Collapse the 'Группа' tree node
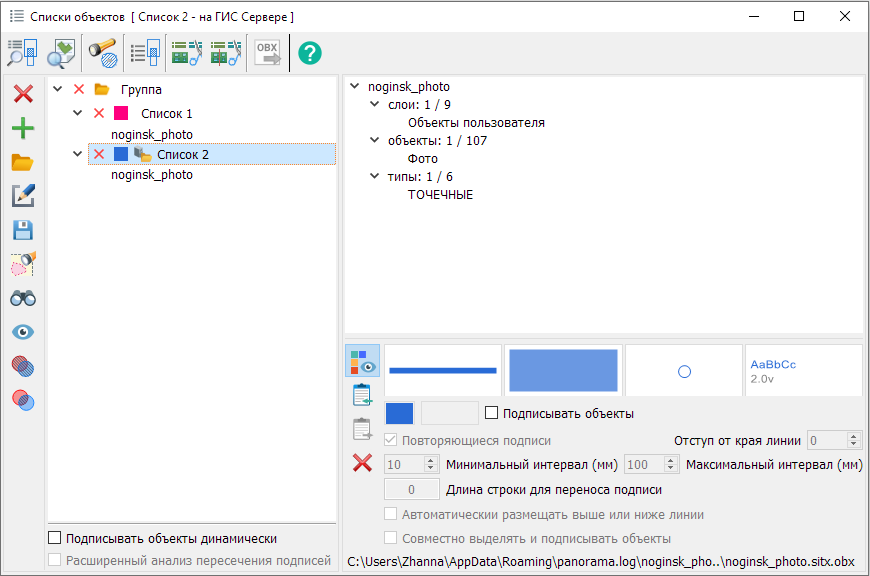 57,90
